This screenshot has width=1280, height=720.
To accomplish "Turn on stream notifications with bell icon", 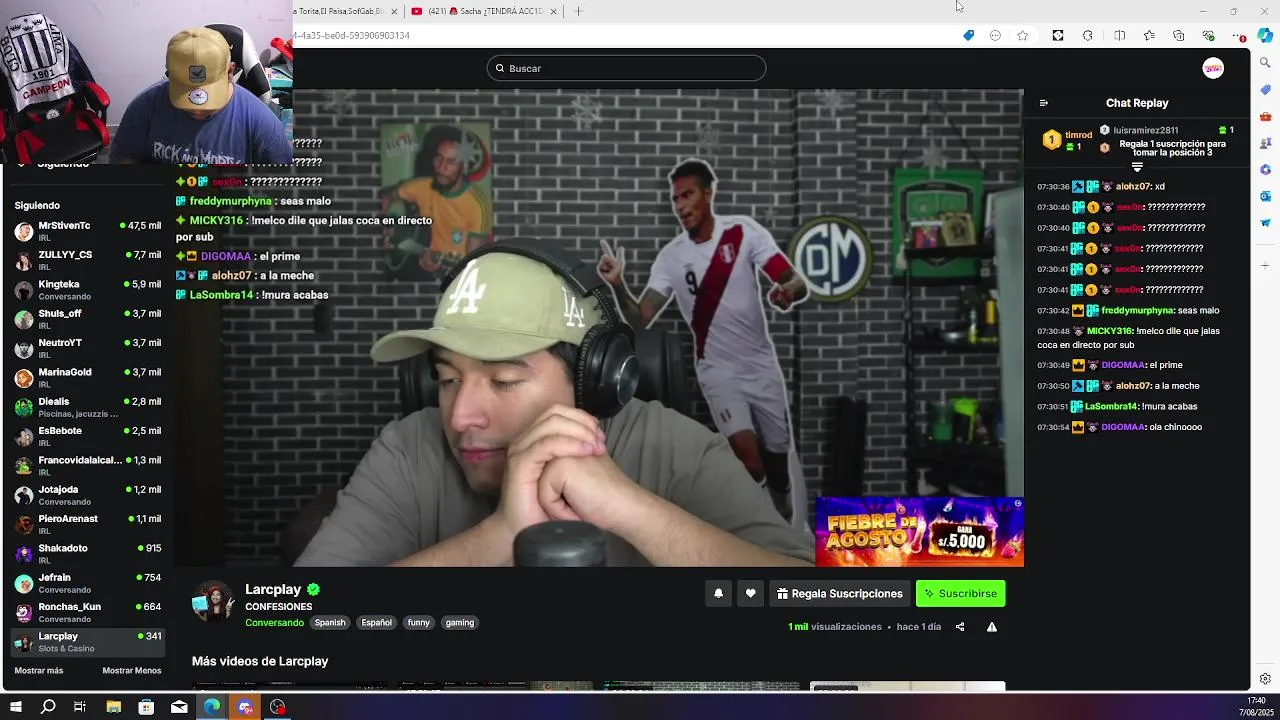I will pos(718,593).
